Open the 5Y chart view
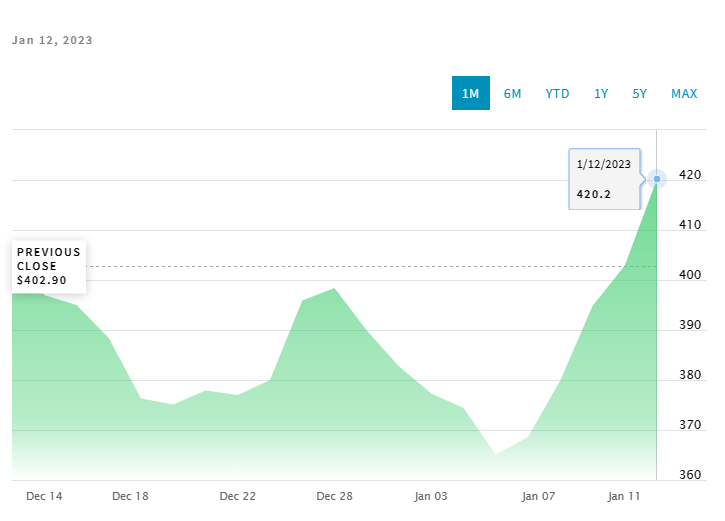The image size is (725, 521). click(640, 93)
